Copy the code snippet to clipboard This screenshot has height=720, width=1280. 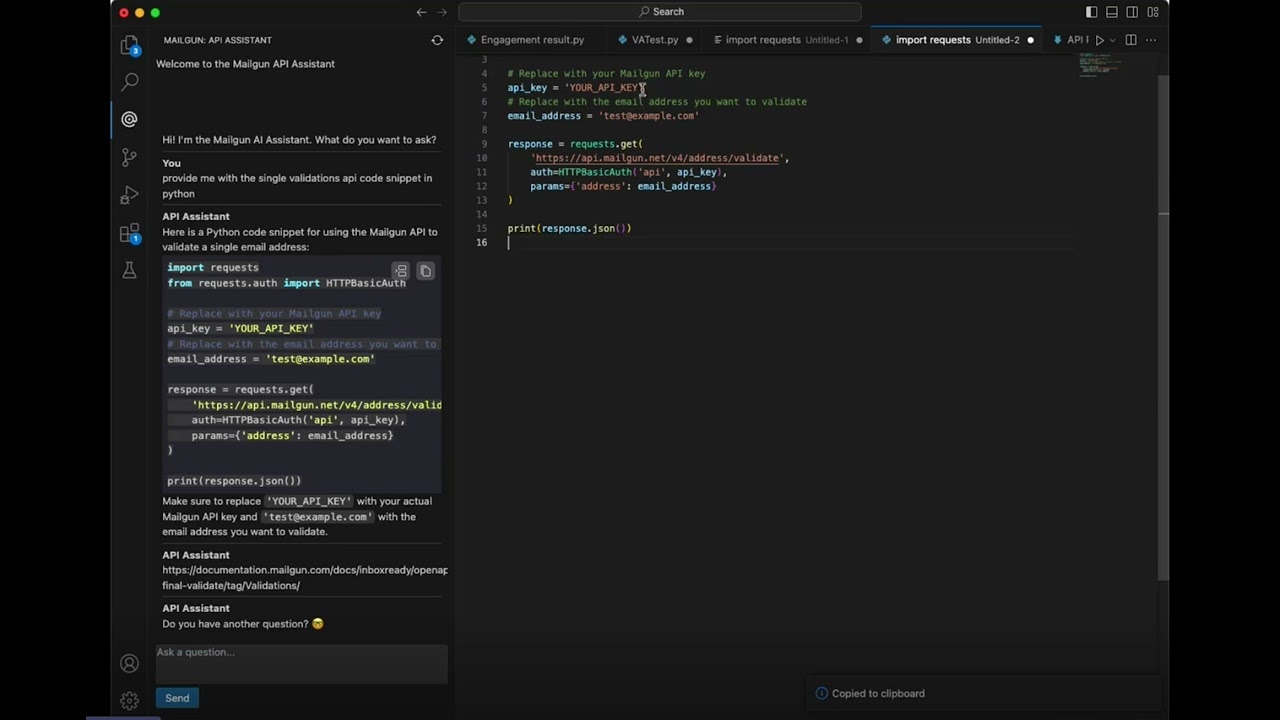pyautogui.click(x=425, y=271)
